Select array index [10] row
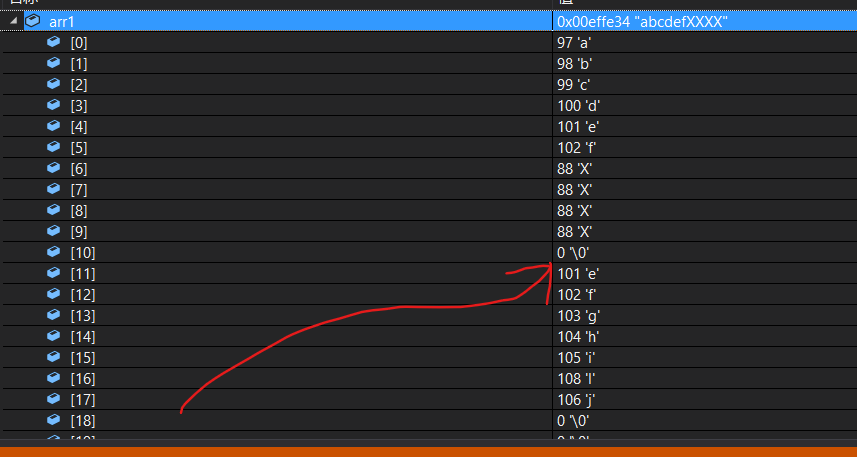 (x=428, y=253)
